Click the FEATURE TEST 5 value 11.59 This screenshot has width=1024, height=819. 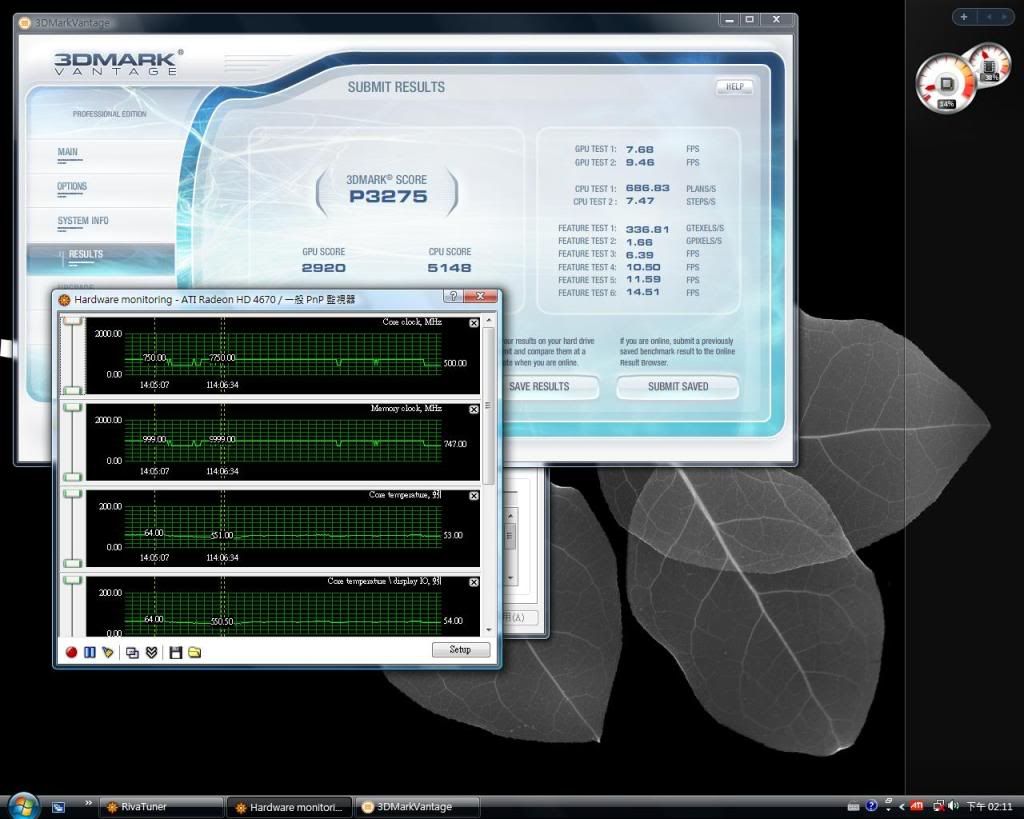(643, 280)
